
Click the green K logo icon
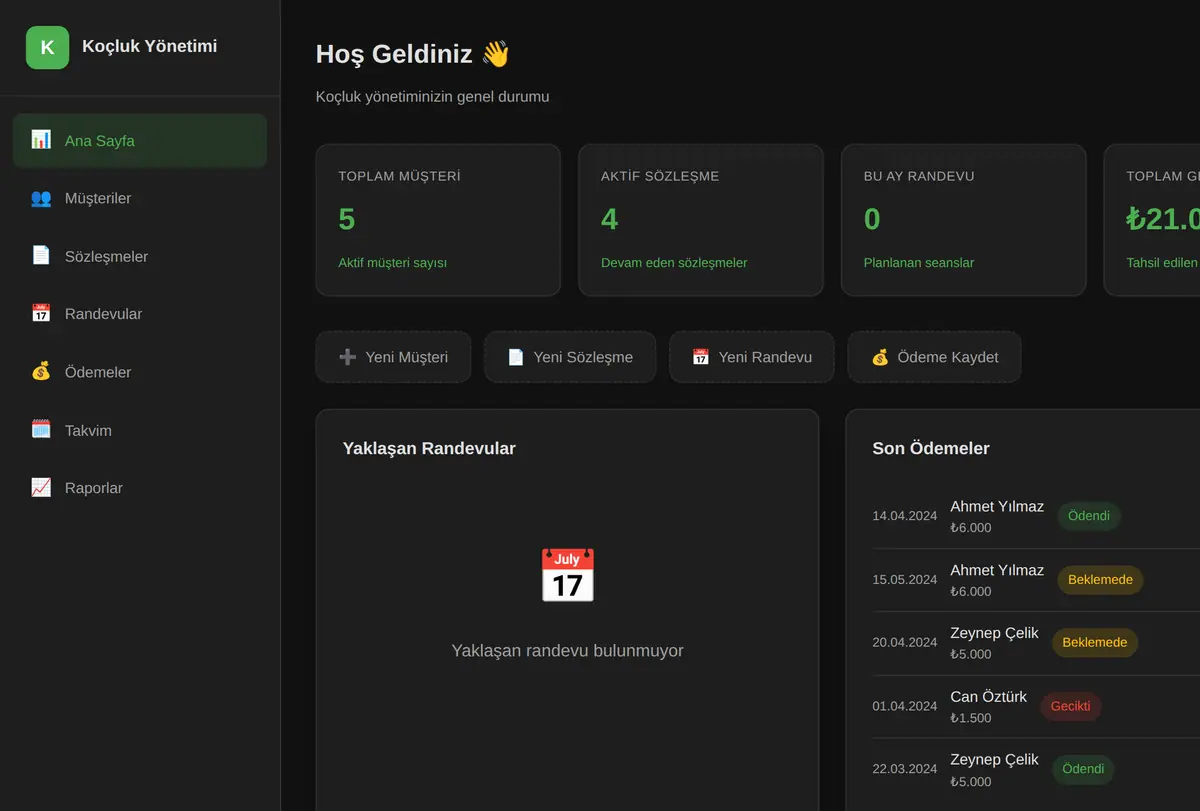47,47
